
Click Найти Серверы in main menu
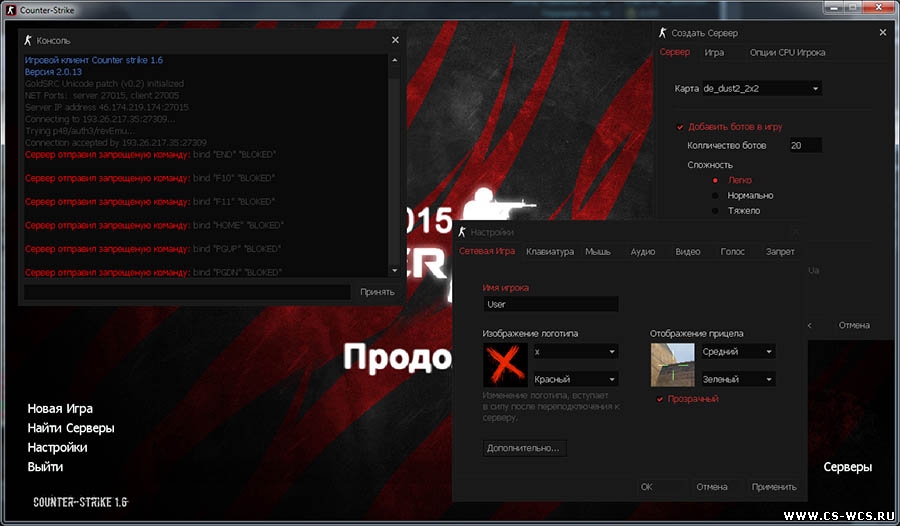coord(71,428)
